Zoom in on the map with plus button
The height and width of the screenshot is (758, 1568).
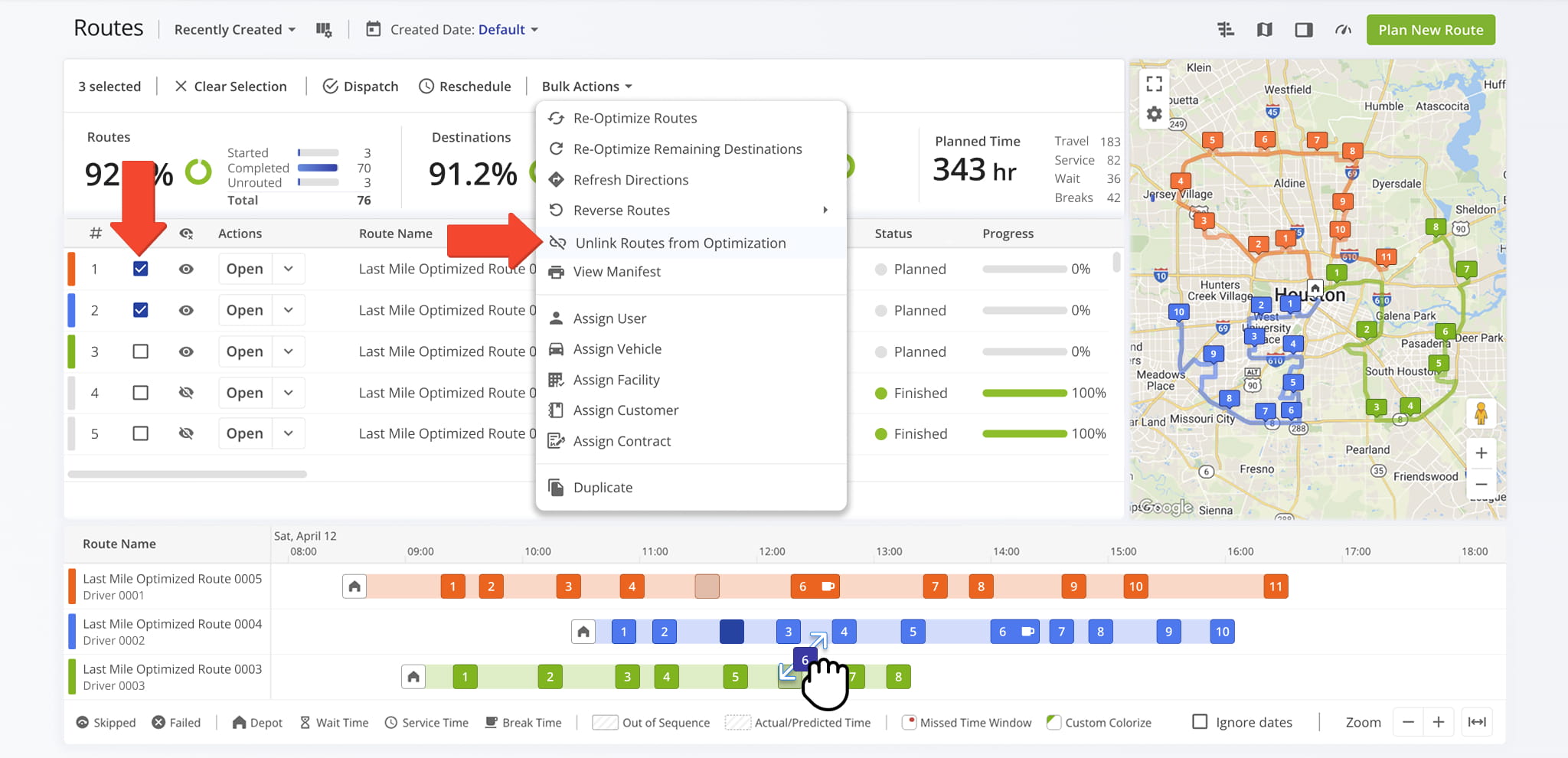point(1481,453)
